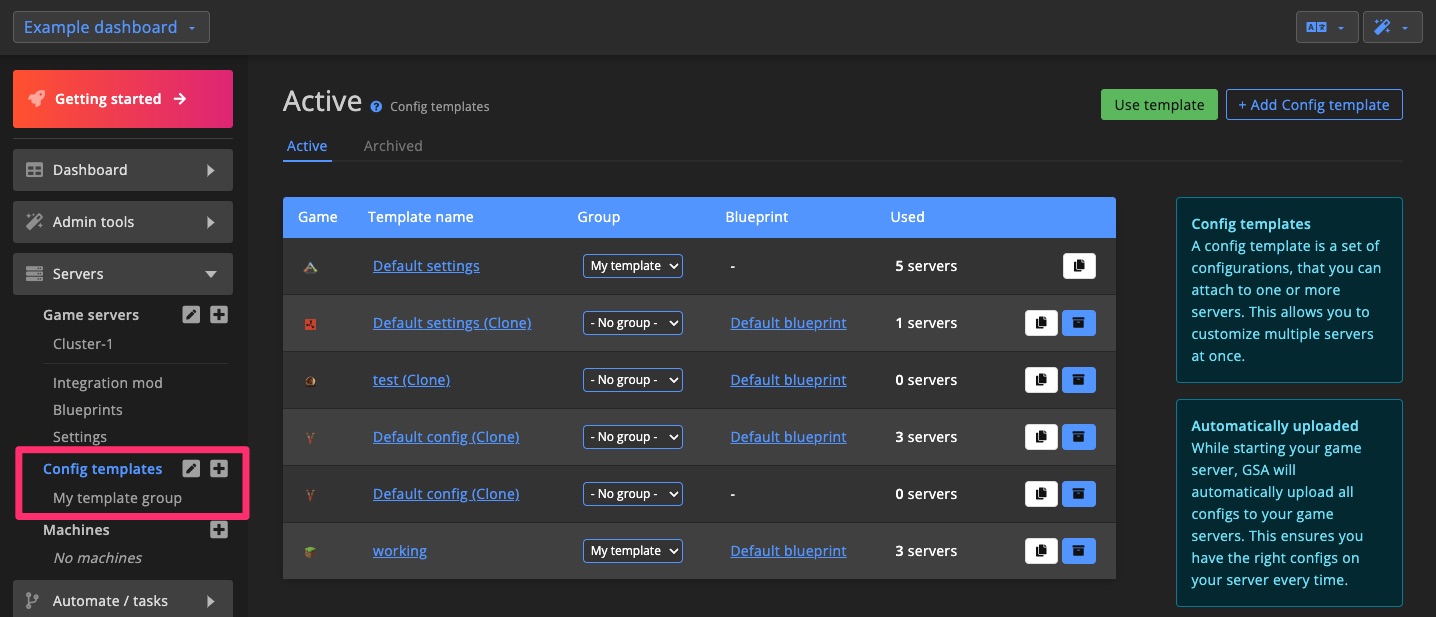
Task: Open the group dropdown for test (Clone)
Action: pyautogui.click(x=632, y=379)
